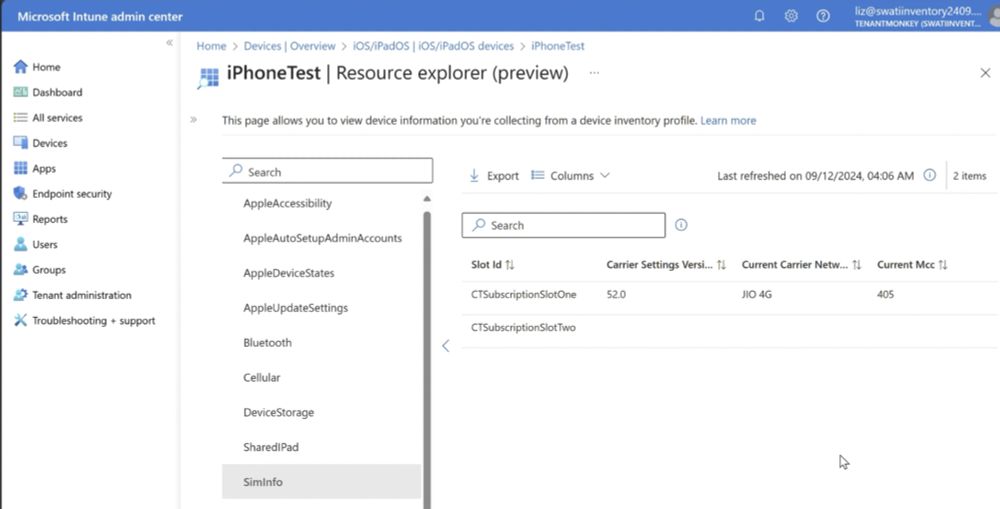The height and width of the screenshot is (509, 1000).
Task: Click the category list scrollbar thumb
Action: coord(427,360)
